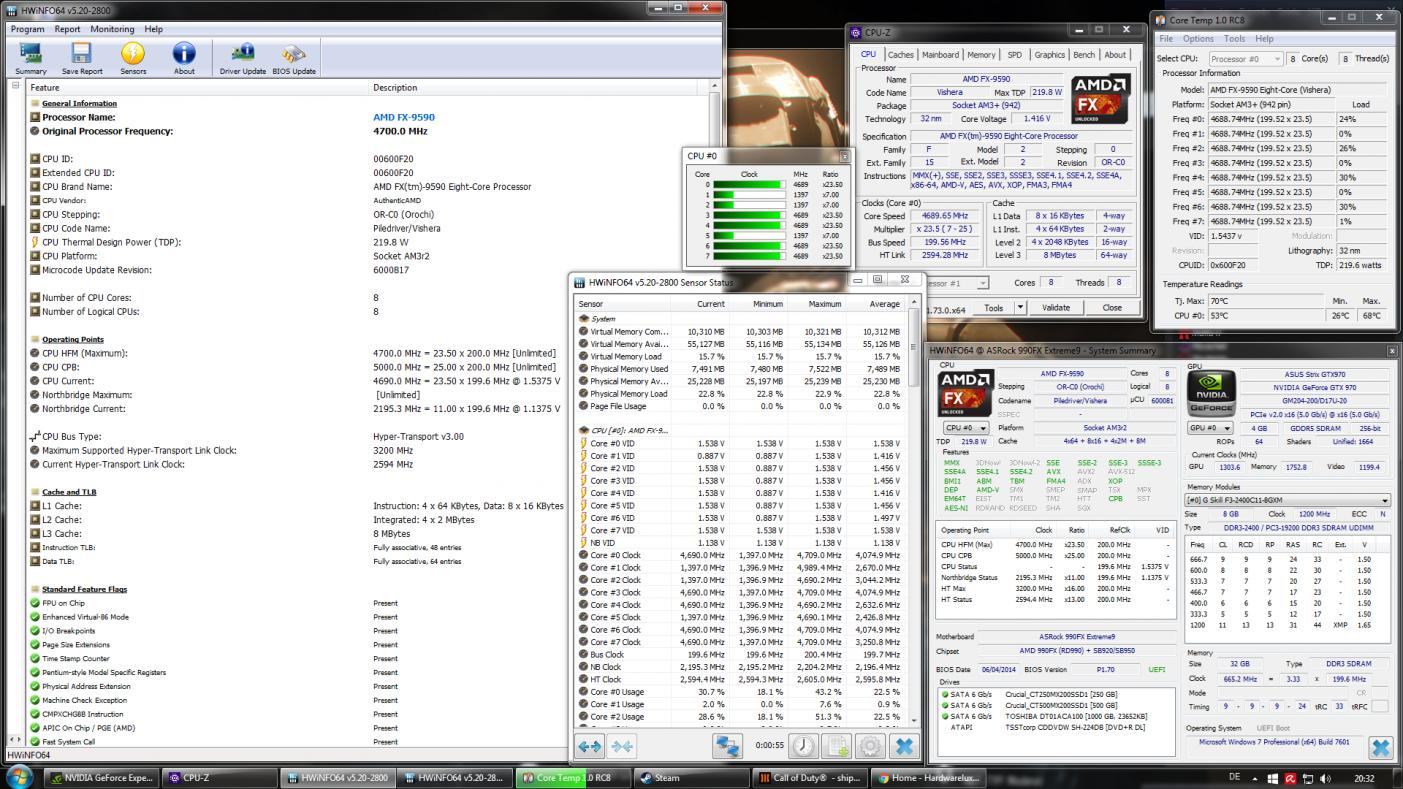1403x789 pixels.
Task: Open the Program menu in HWiNFO64
Action: click(27, 29)
